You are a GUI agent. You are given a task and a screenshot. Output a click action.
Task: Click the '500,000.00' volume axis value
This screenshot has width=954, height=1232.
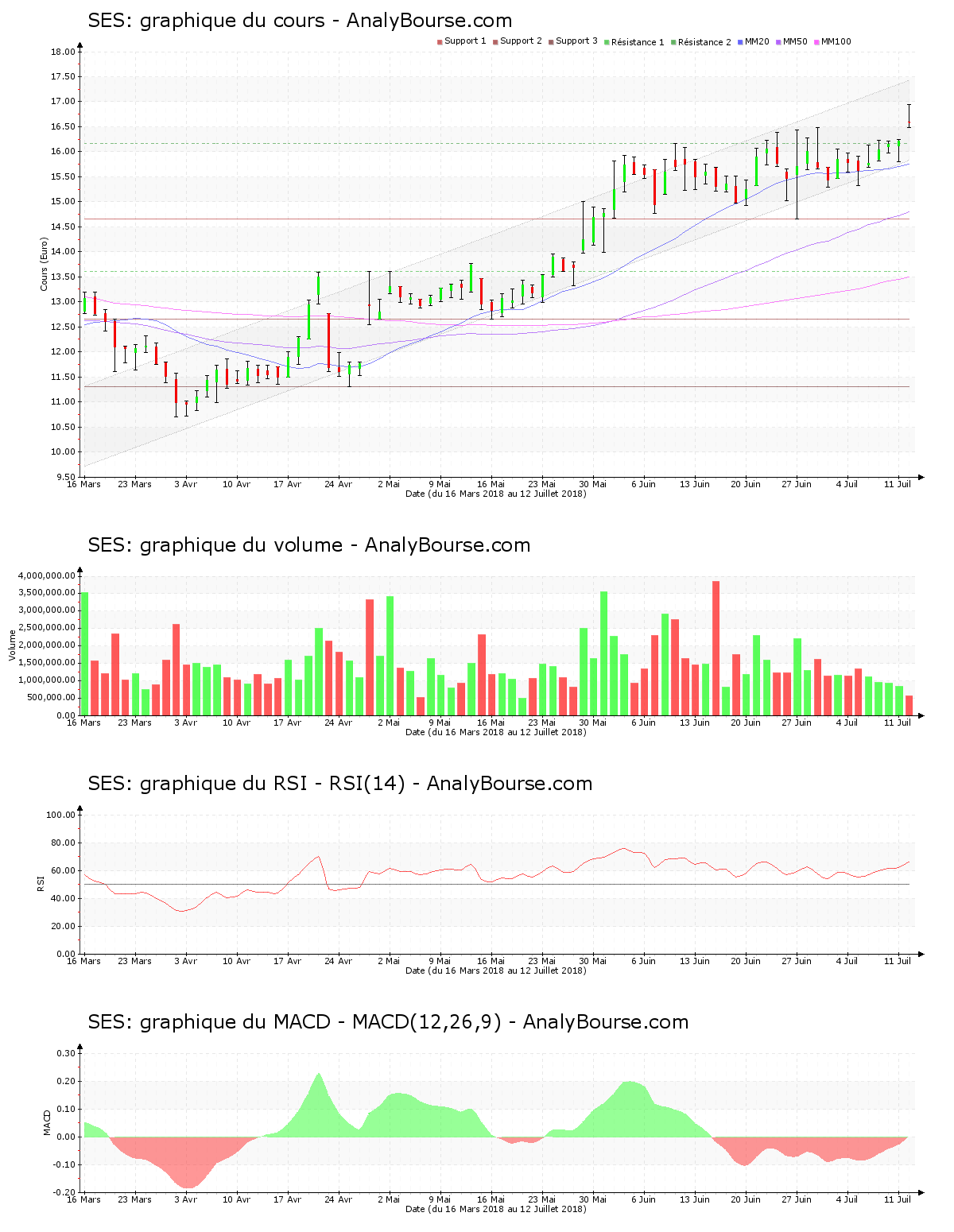(49, 698)
